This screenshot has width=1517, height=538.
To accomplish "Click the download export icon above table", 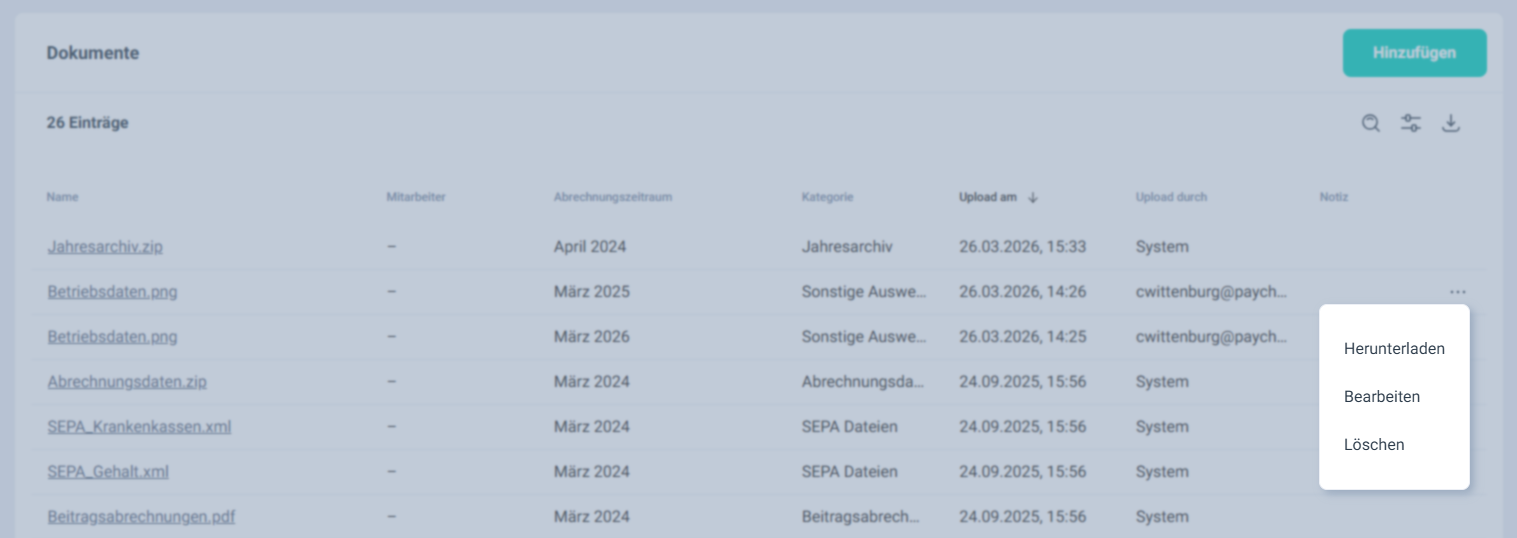I will (1451, 123).
